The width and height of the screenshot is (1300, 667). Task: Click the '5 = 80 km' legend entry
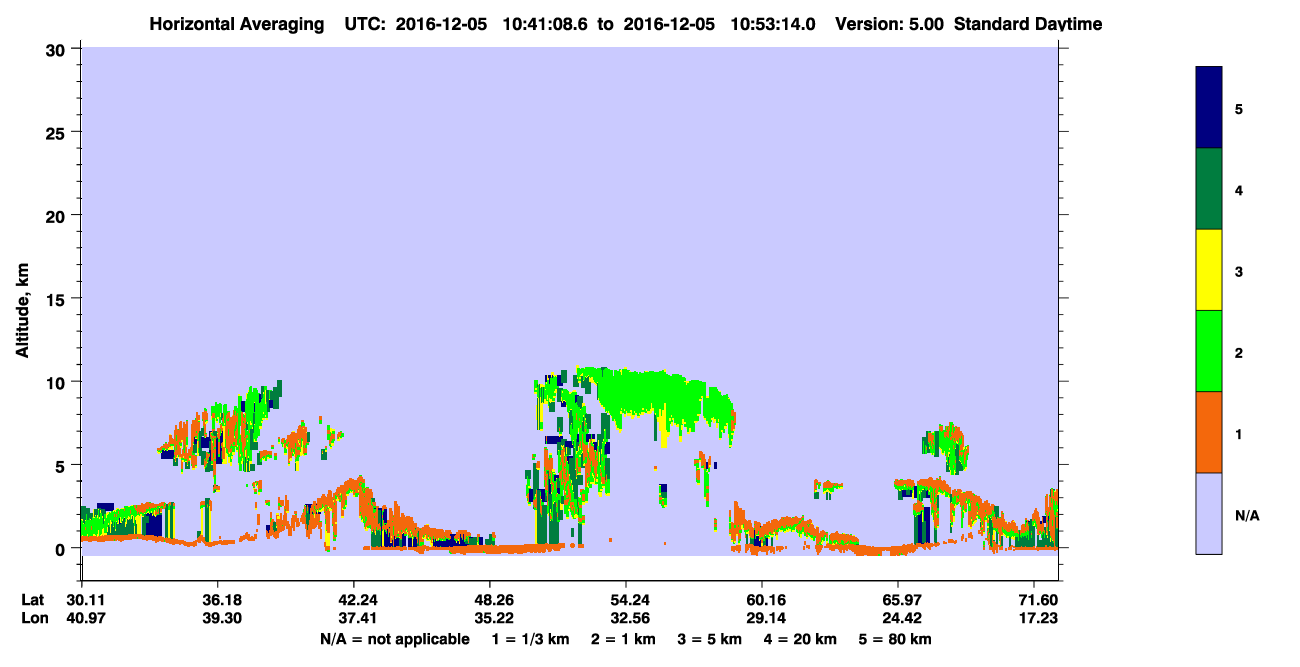tap(893, 639)
